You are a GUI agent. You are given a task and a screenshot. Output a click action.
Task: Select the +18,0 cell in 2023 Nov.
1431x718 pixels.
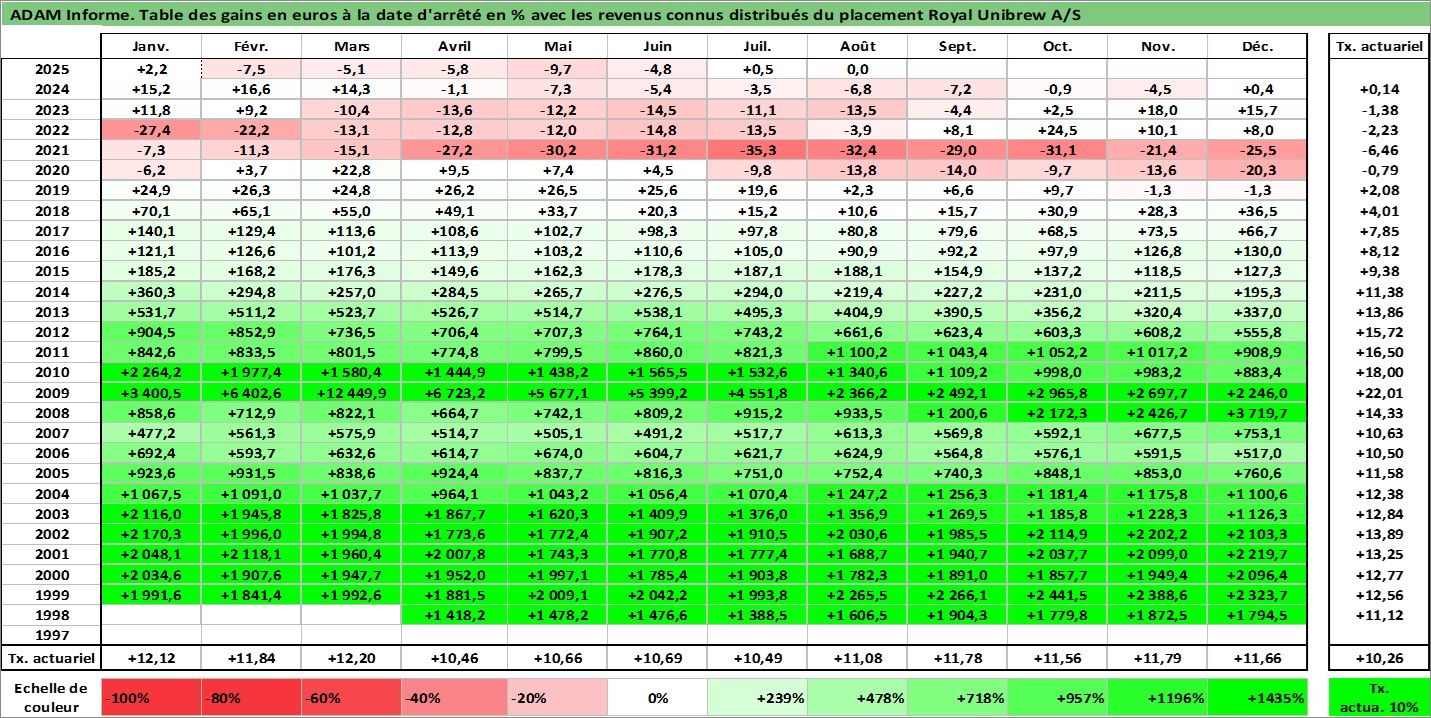[x=1158, y=110]
